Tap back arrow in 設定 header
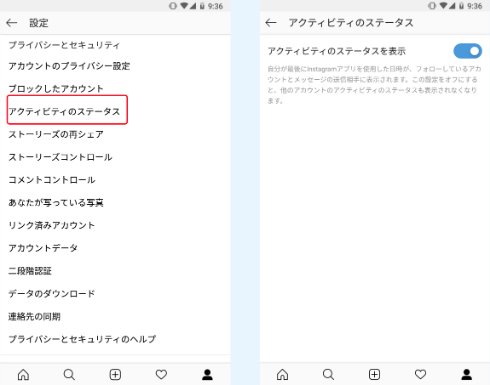 pyautogui.click(x=12, y=23)
